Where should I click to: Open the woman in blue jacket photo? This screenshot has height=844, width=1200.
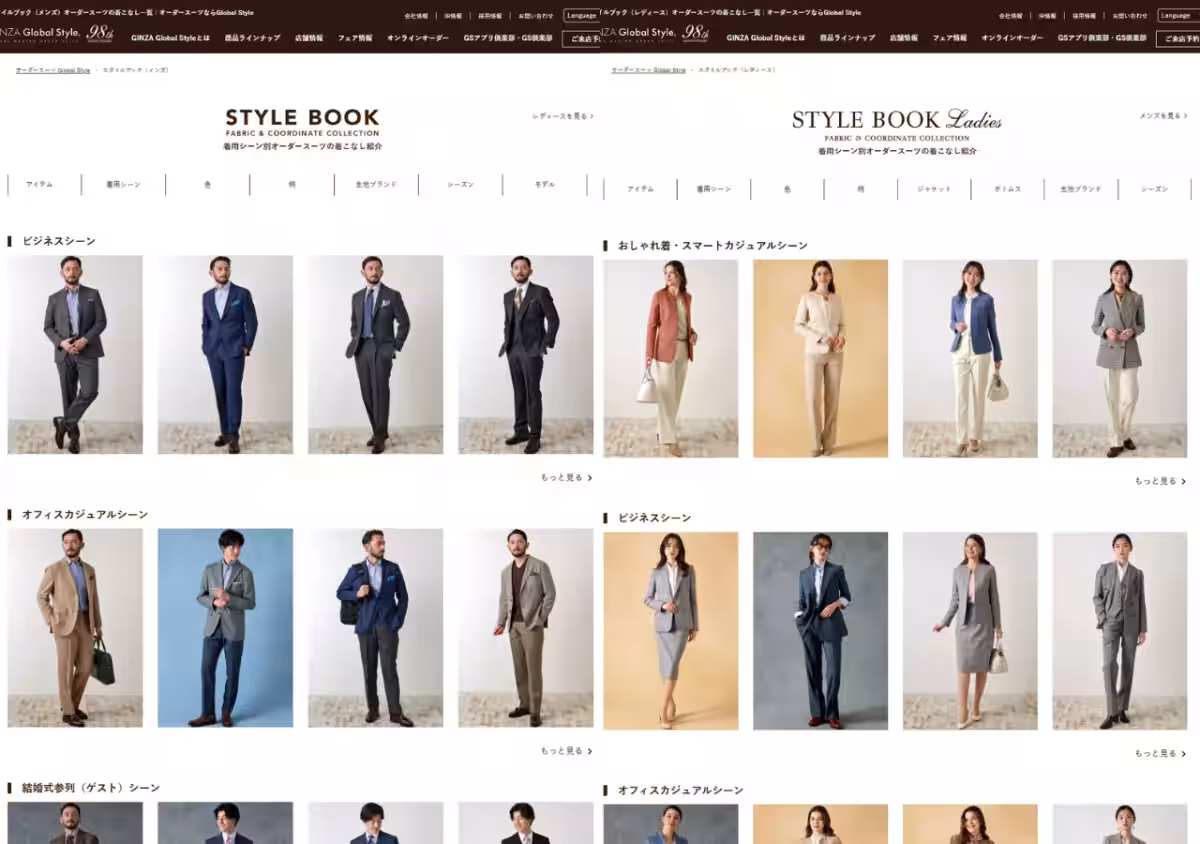(970, 358)
